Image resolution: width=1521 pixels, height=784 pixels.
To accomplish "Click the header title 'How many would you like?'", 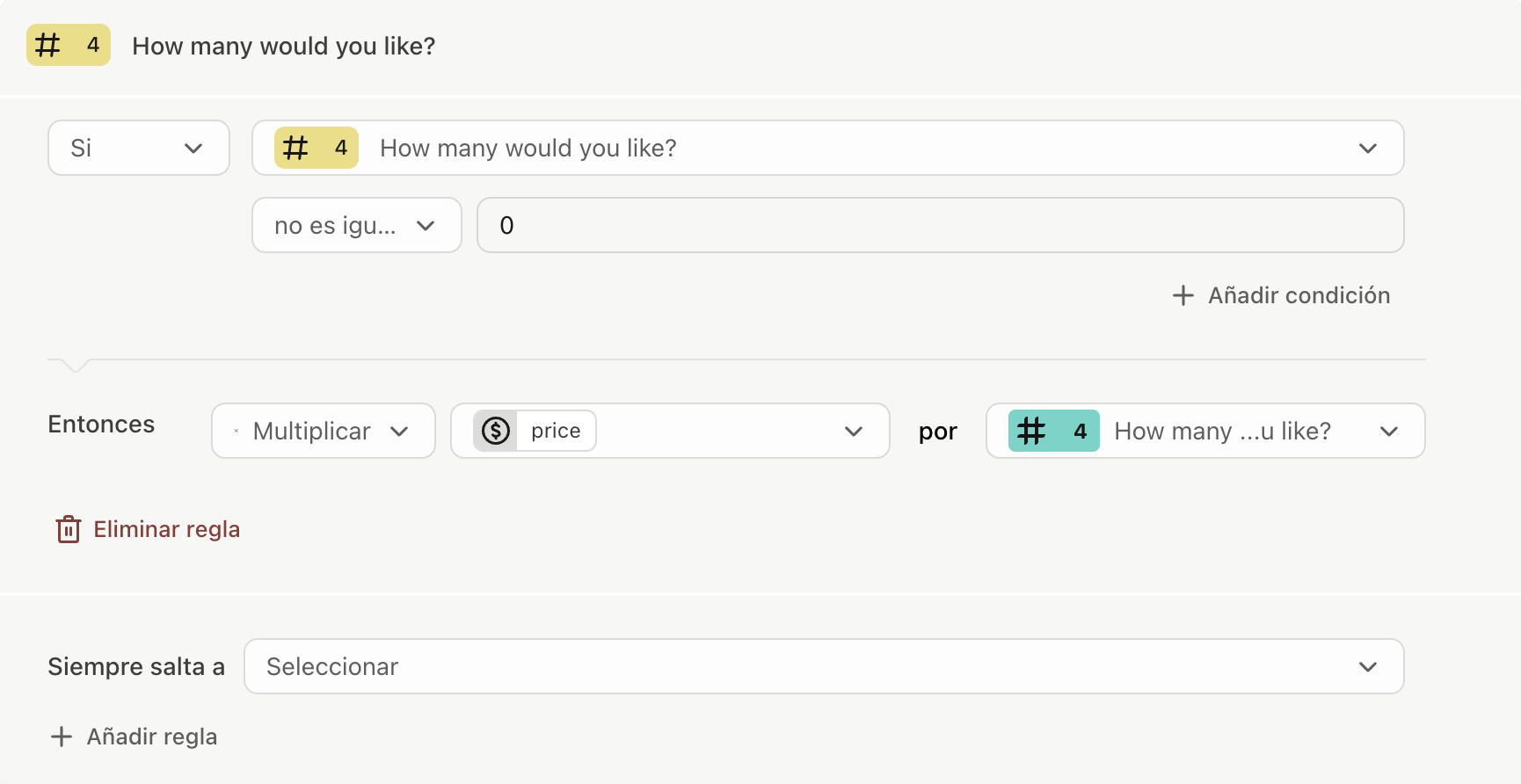I will 283,46.
